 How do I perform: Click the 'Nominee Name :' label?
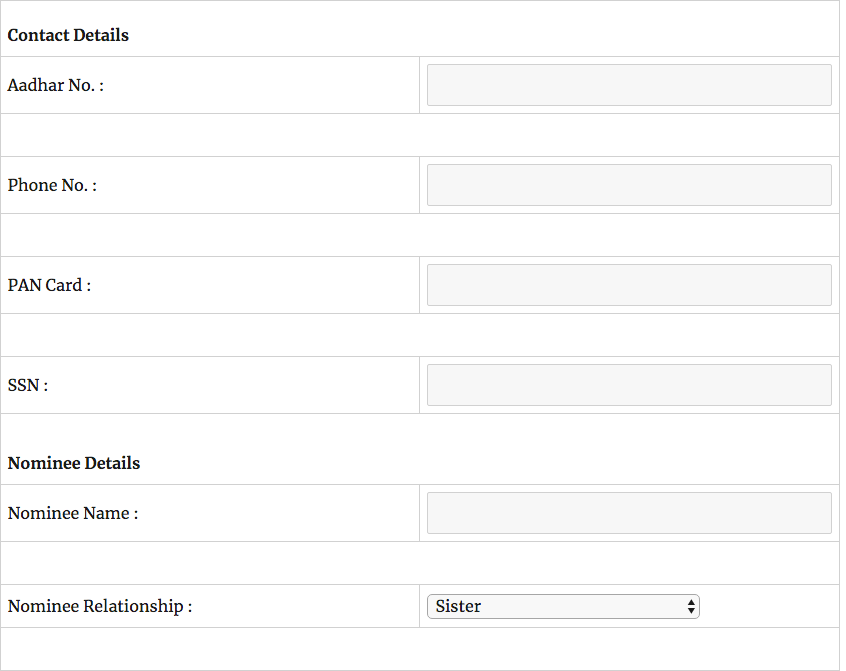click(73, 513)
